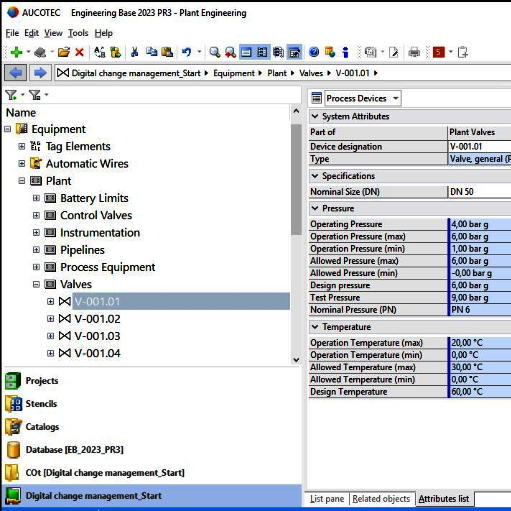This screenshot has width=511, height=511.
Task: Collapse the Pressure section
Action: (315, 208)
